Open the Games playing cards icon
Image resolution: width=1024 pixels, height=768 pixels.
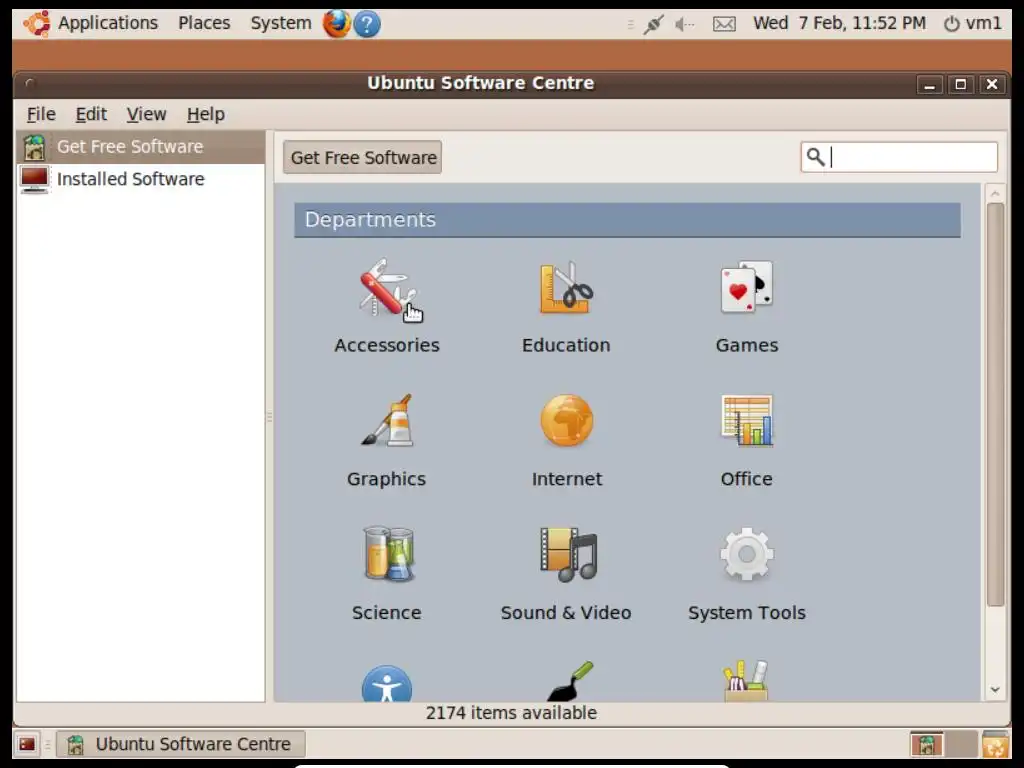pyautogui.click(x=746, y=288)
